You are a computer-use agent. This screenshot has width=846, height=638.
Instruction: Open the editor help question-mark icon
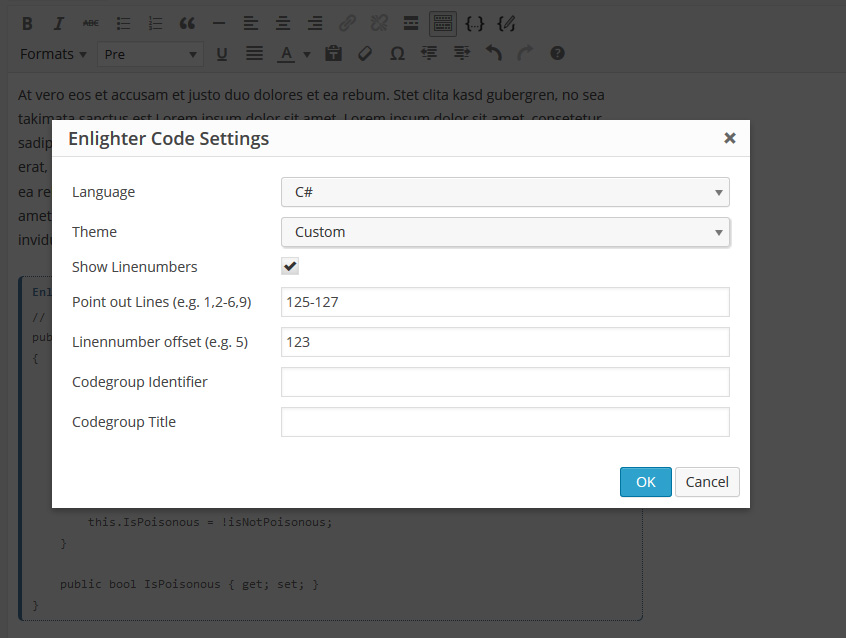point(558,53)
